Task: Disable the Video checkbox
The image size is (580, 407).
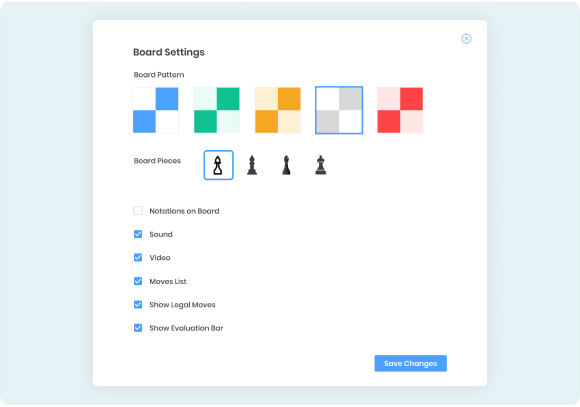Action: click(x=138, y=258)
